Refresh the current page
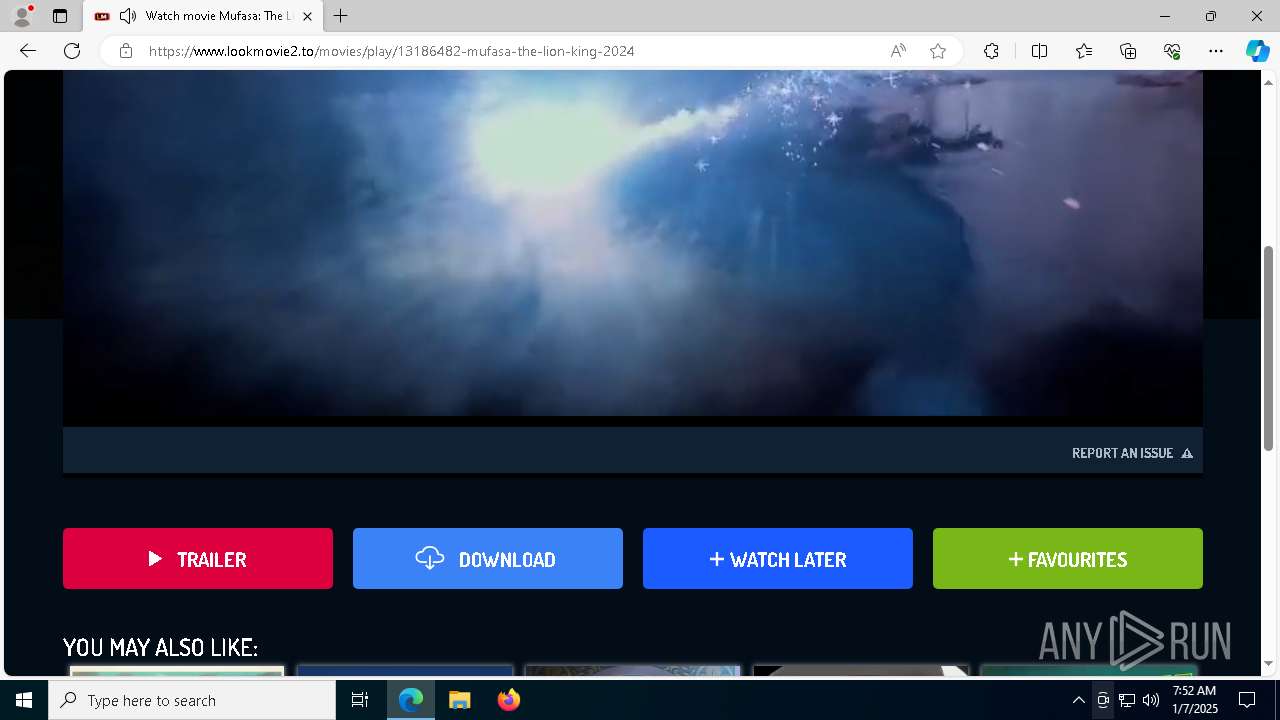The image size is (1280, 720). point(72,51)
